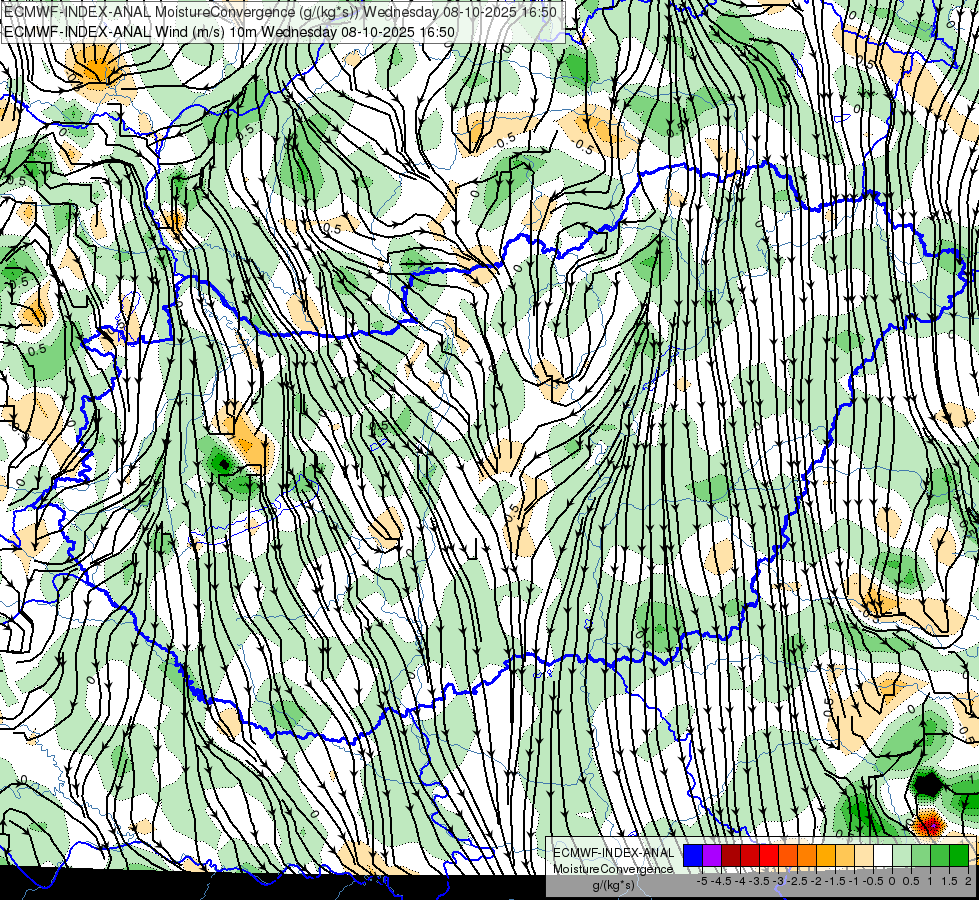Click the legend scale value -3.5

coord(759,881)
